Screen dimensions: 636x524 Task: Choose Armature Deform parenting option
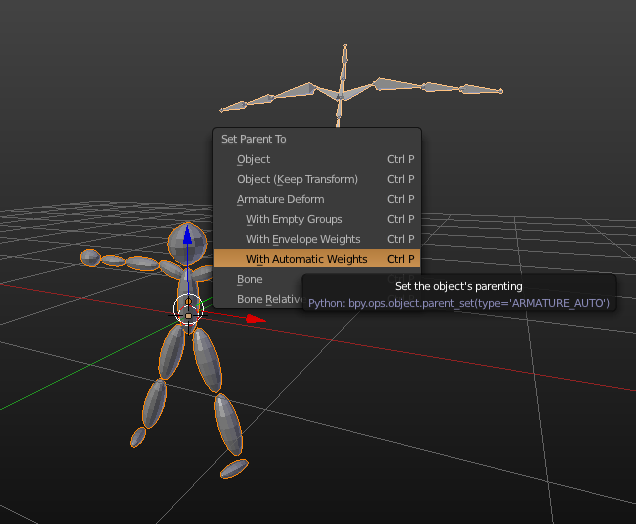317,199
